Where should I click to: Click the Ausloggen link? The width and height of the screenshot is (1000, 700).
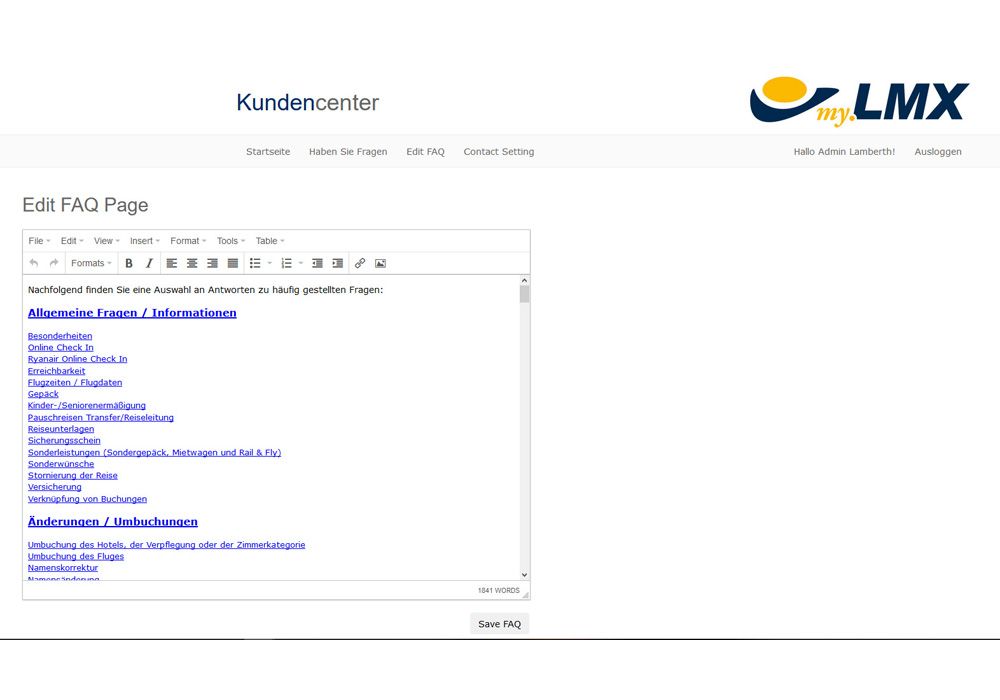(937, 152)
